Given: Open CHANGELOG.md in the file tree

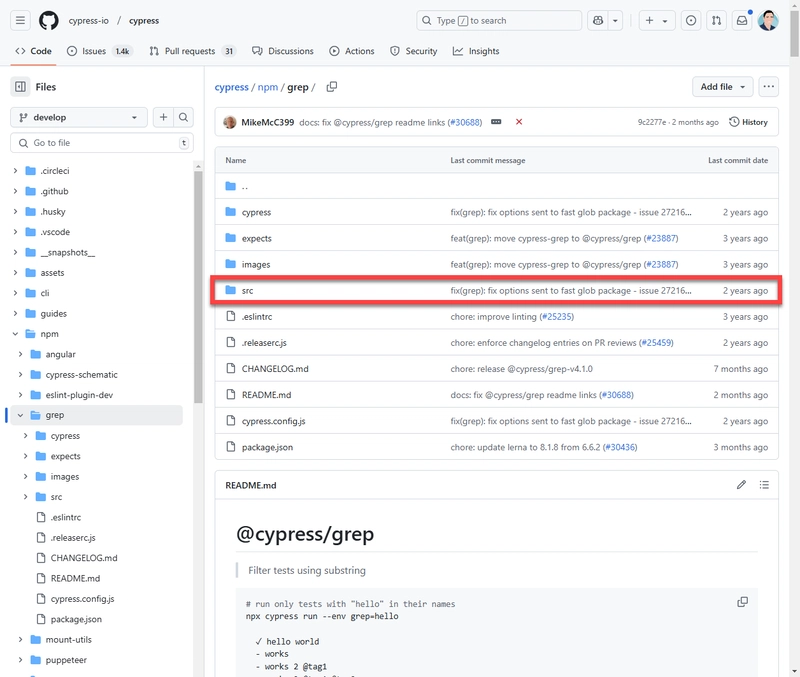Looking at the screenshot, I should pyautogui.click(x=84, y=558).
